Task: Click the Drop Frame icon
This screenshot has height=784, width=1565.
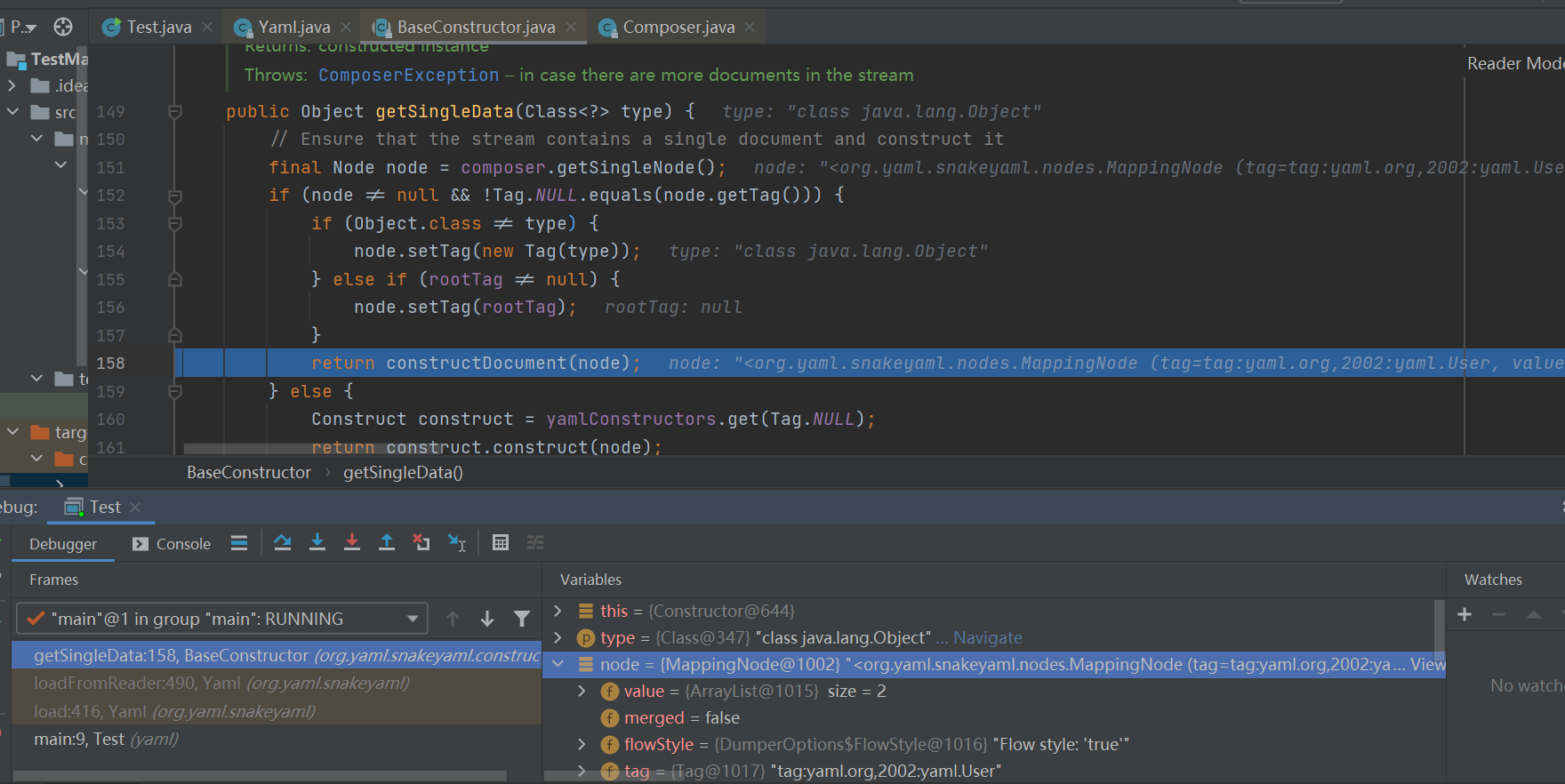Action: tap(421, 542)
